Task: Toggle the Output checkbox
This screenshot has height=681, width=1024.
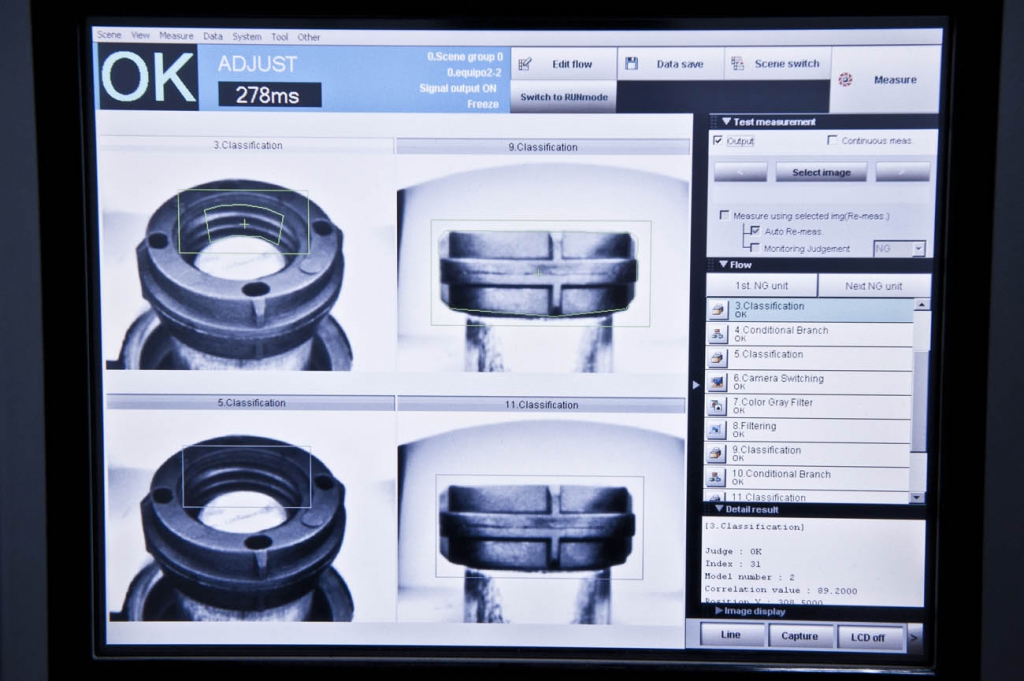Action: click(718, 140)
